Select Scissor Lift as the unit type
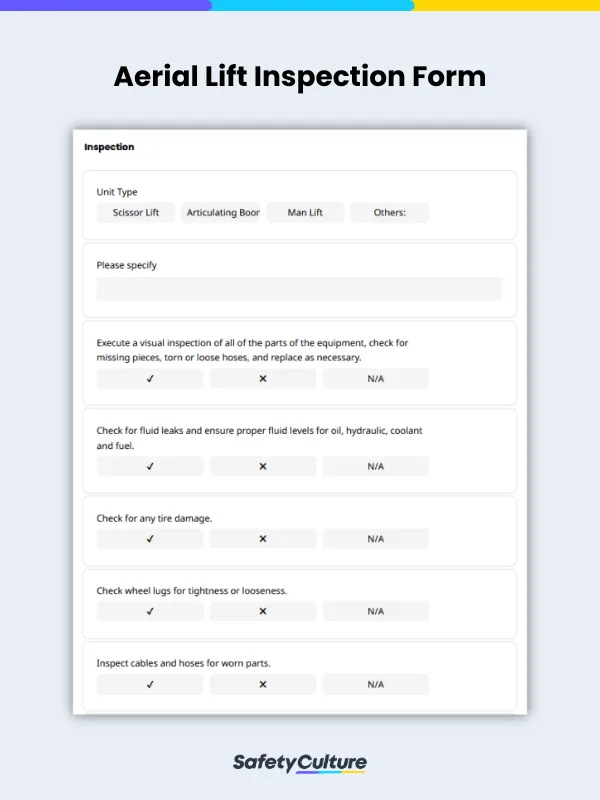600x800 pixels. tap(135, 212)
